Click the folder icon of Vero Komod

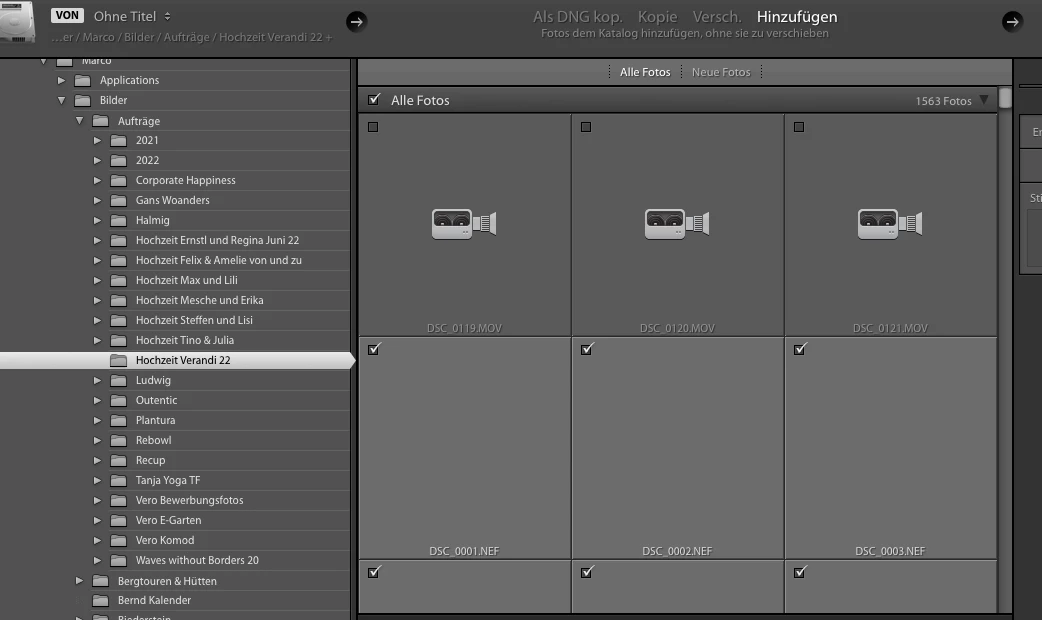(x=118, y=540)
